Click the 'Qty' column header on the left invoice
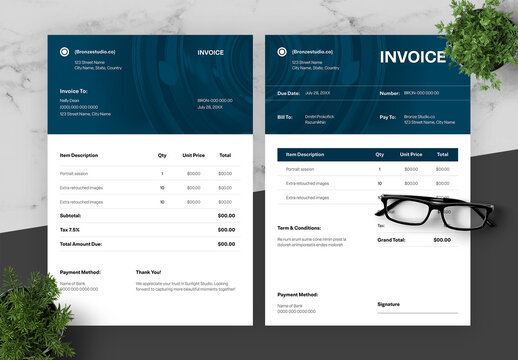The height and width of the screenshot is (360, 518). (162, 155)
